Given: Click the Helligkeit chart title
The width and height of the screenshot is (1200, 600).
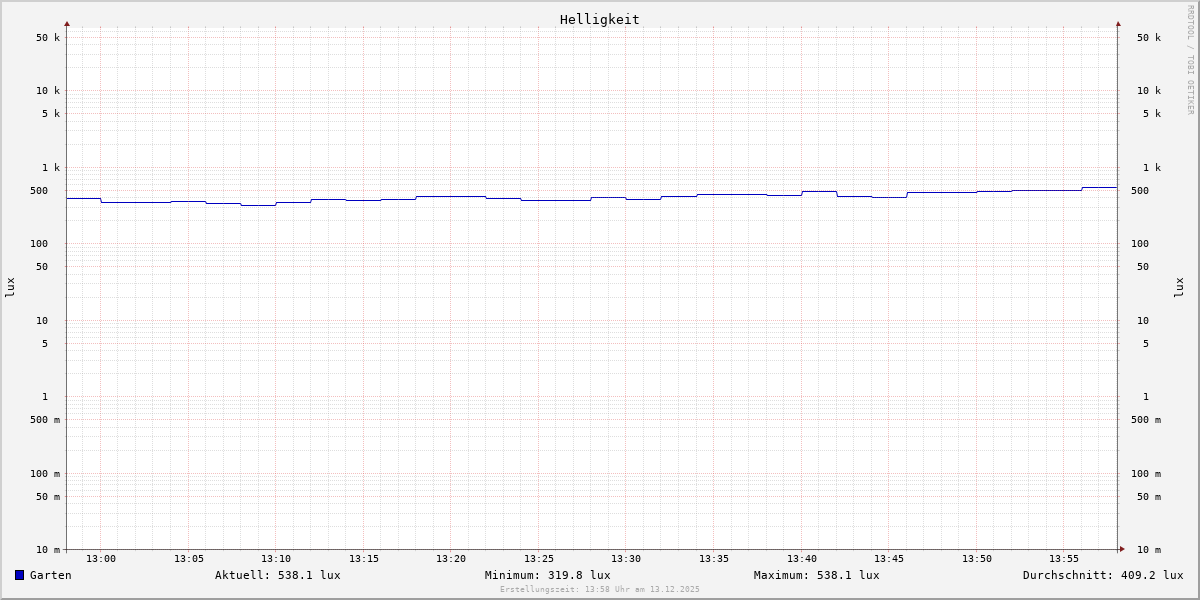Looking at the screenshot, I should [599, 19].
